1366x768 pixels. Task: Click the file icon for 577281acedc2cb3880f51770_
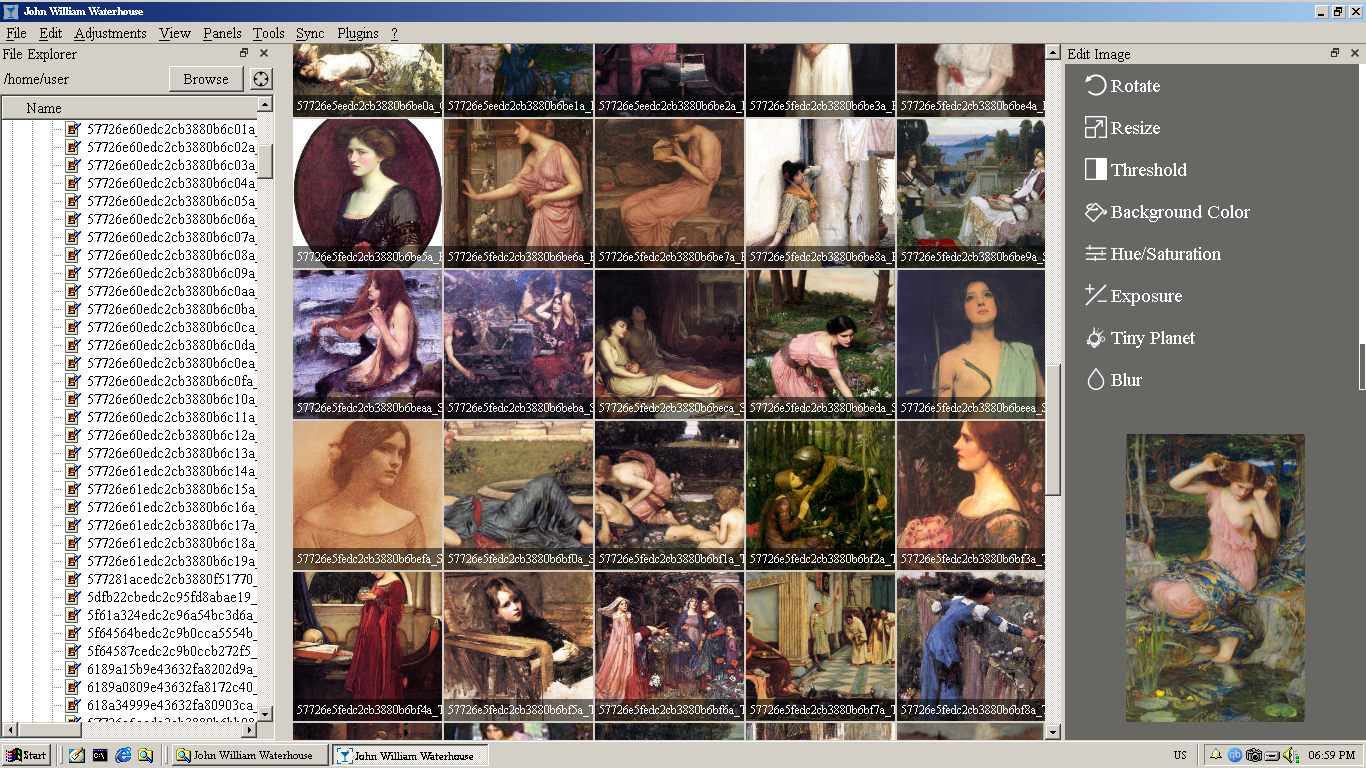click(x=73, y=579)
